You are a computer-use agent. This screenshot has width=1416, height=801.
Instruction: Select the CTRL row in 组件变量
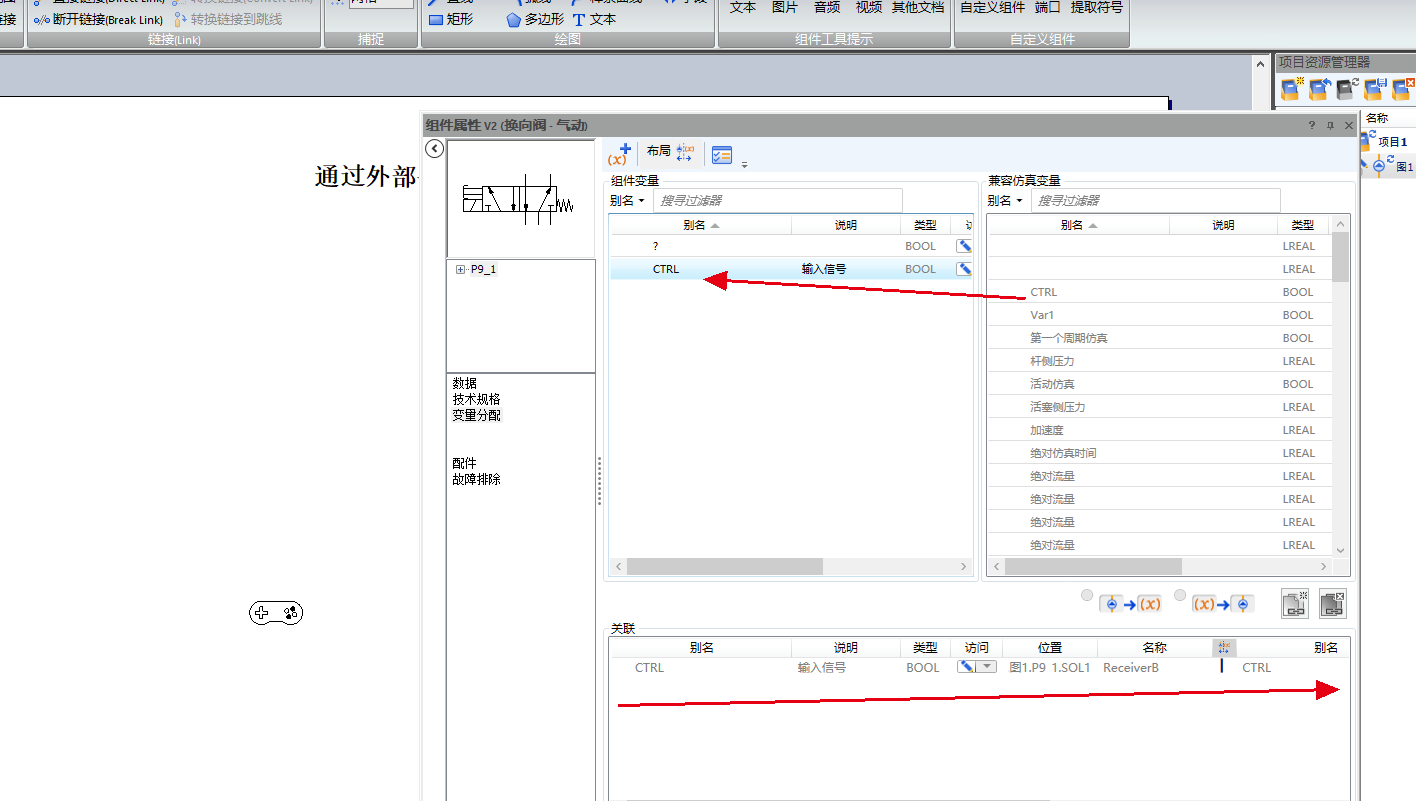792,269
